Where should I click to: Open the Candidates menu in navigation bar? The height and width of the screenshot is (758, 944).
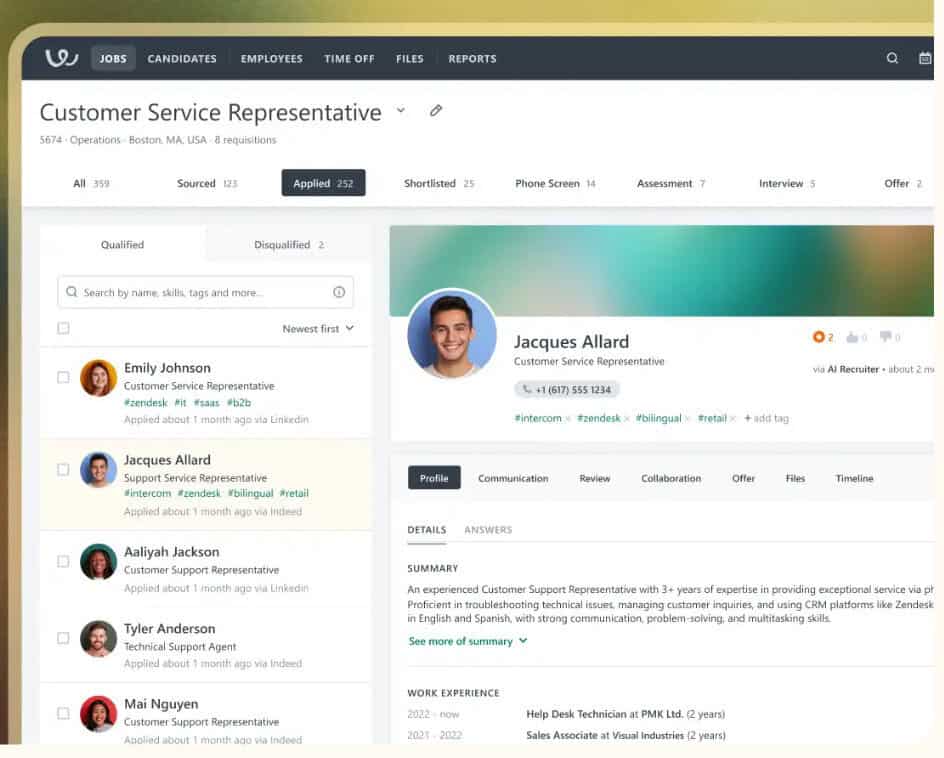click(x=182, y=59)
